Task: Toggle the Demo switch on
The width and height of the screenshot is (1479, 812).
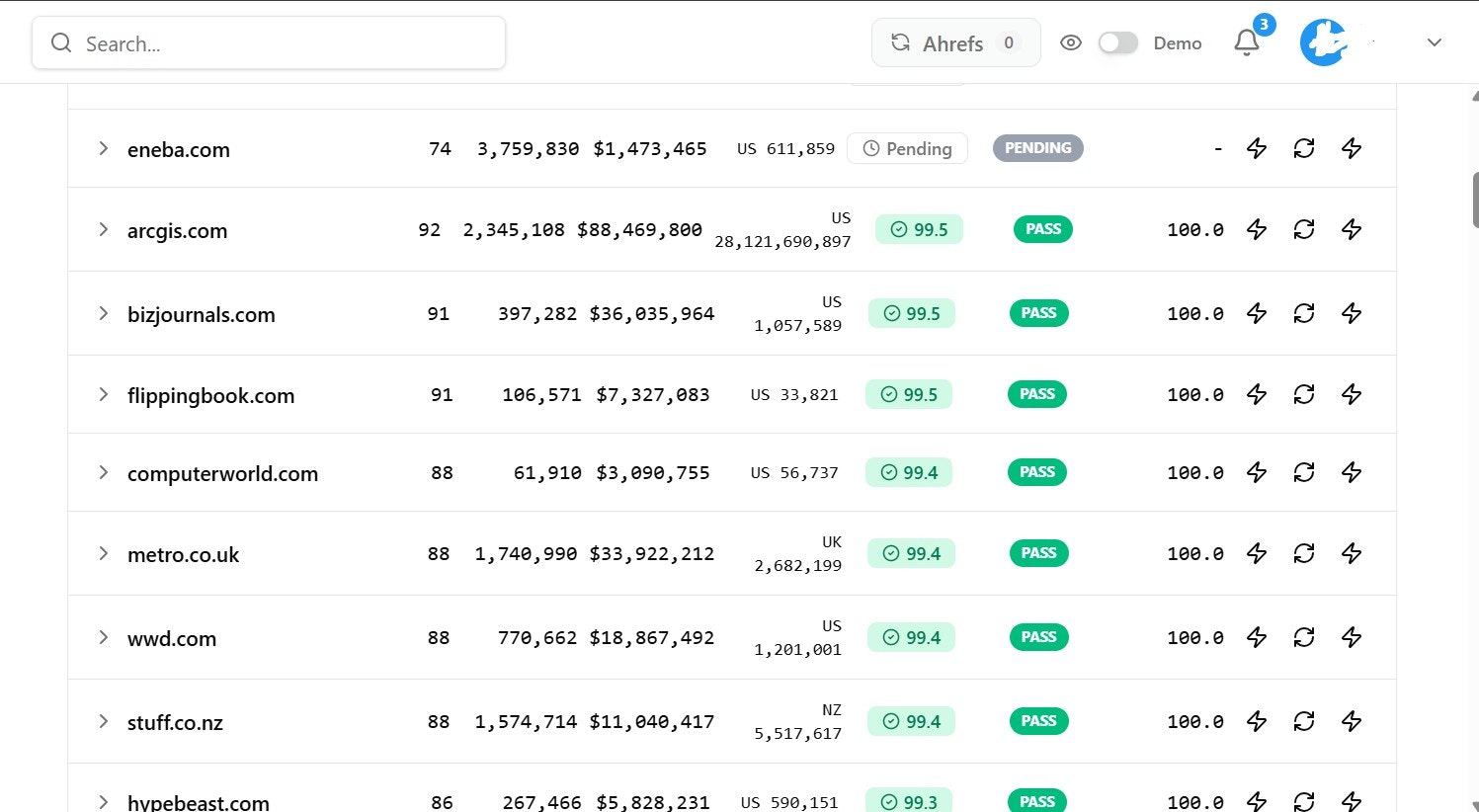Action: (x=1117, y=42)
